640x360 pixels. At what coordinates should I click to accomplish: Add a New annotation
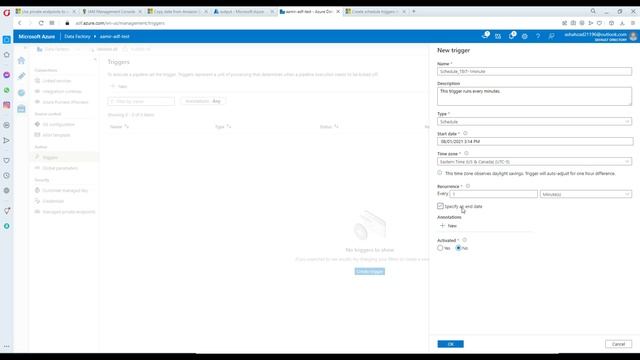coord(448,226)
